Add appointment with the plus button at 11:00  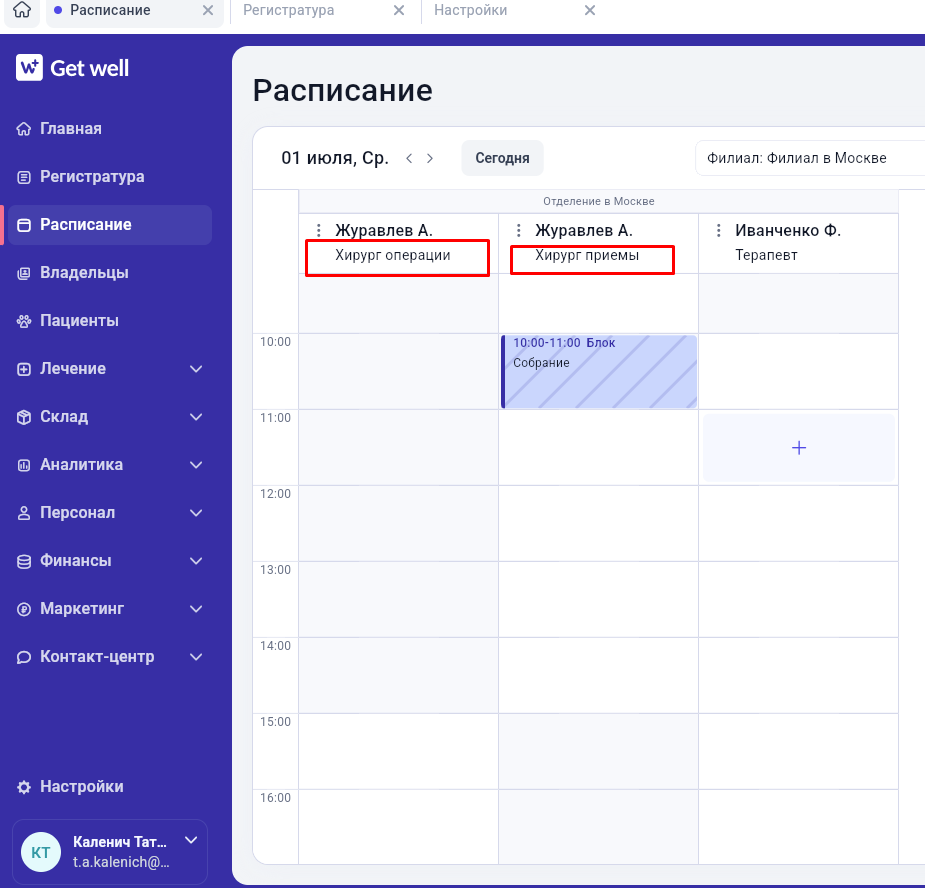(x=799, y=448)
